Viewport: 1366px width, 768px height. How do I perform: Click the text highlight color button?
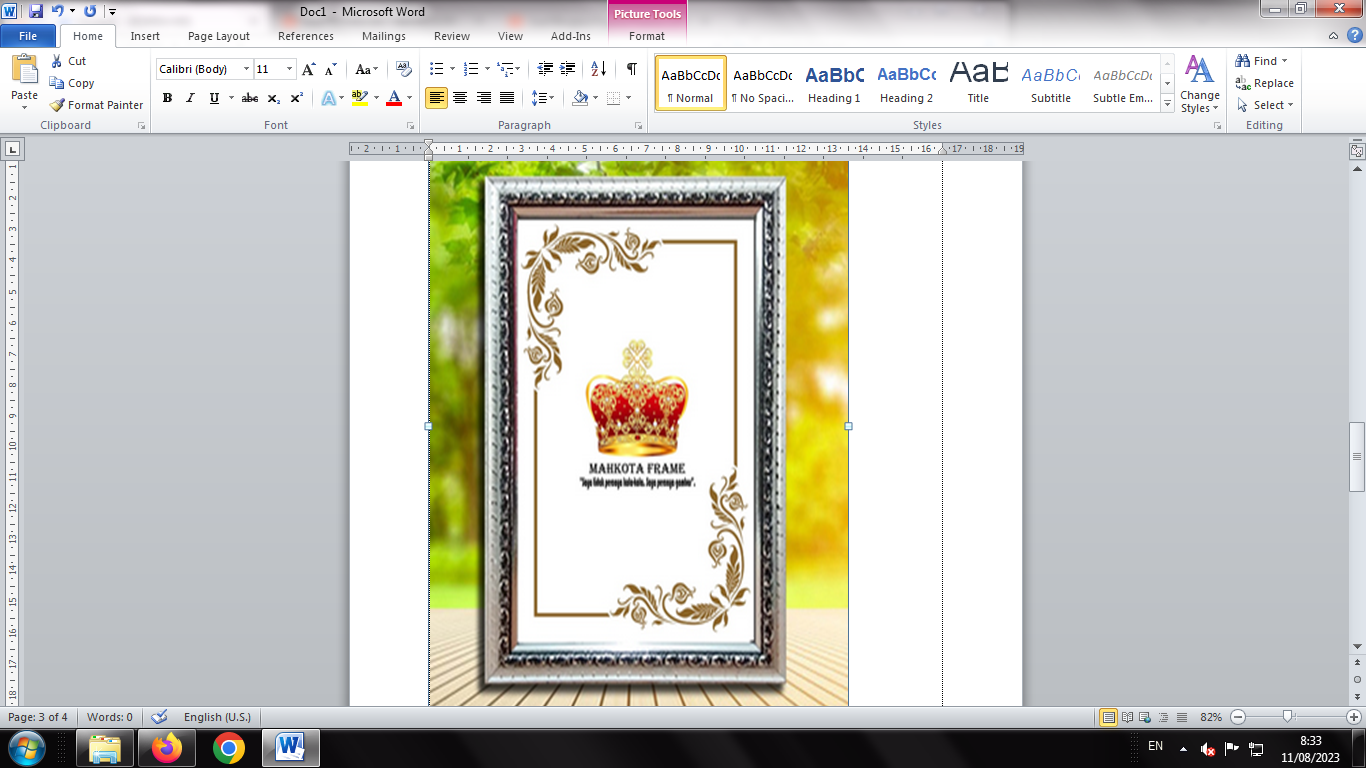coord(360,98)
